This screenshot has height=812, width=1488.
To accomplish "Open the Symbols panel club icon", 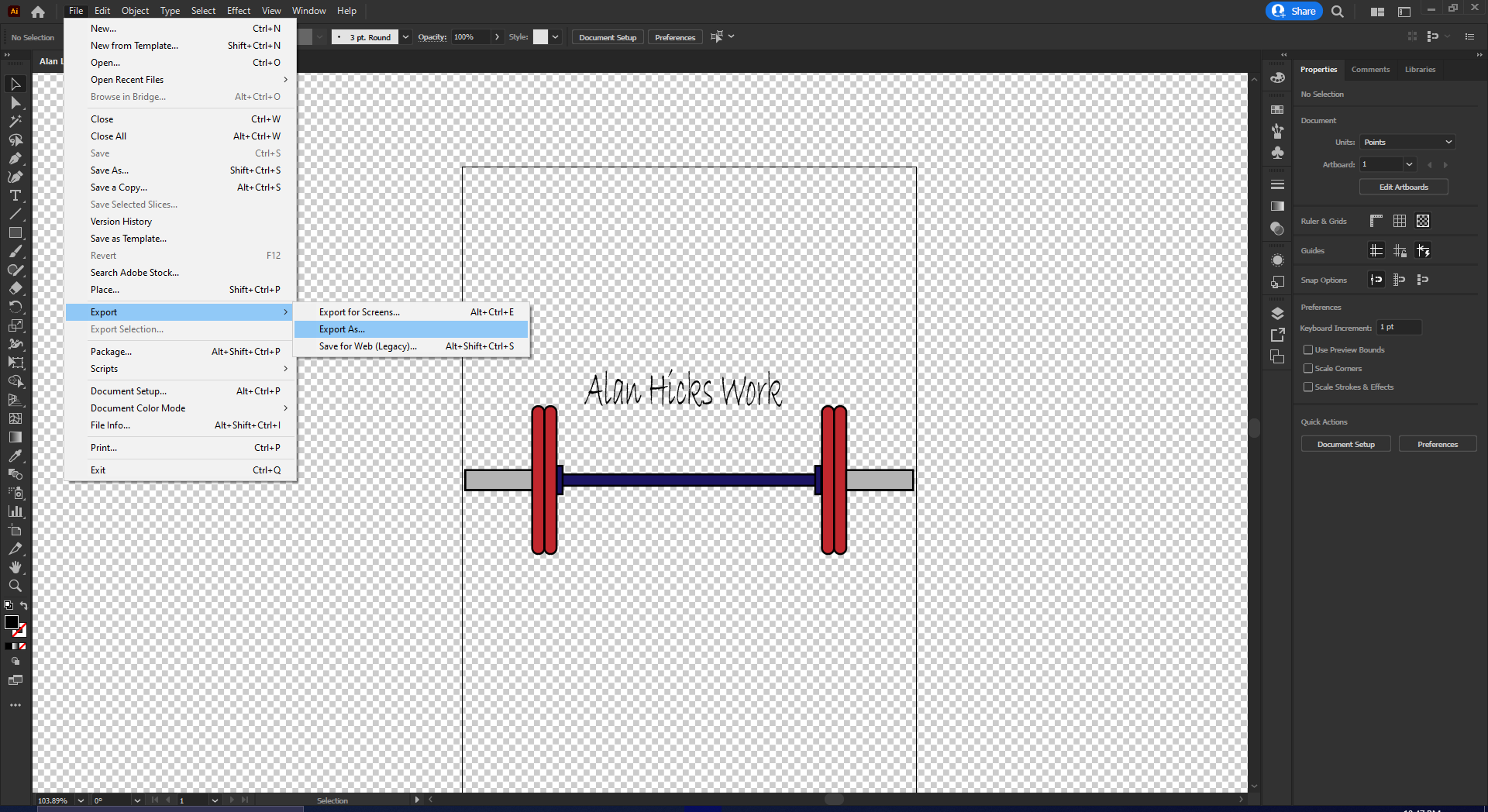I will pos(1278,153).
